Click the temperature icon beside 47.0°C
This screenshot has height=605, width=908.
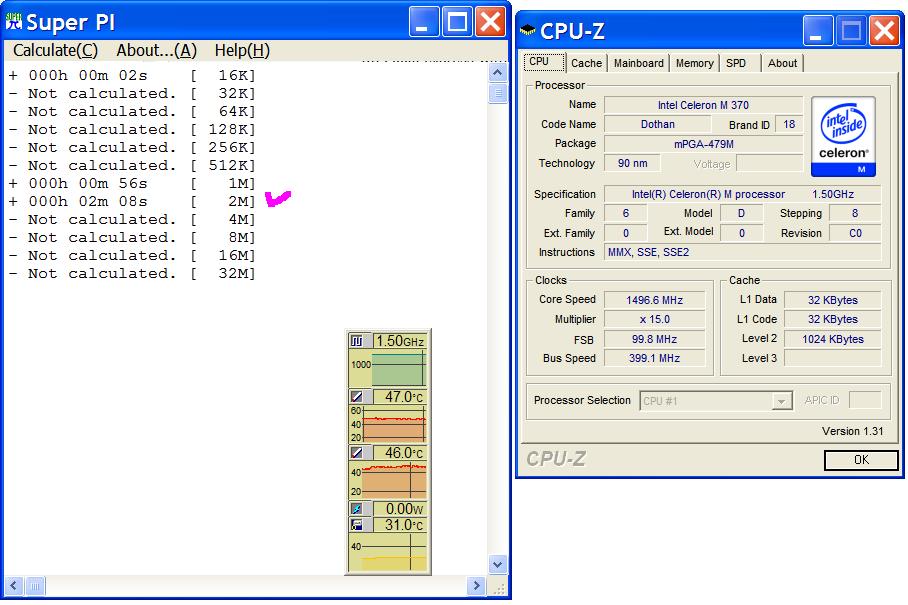point(357,397)
